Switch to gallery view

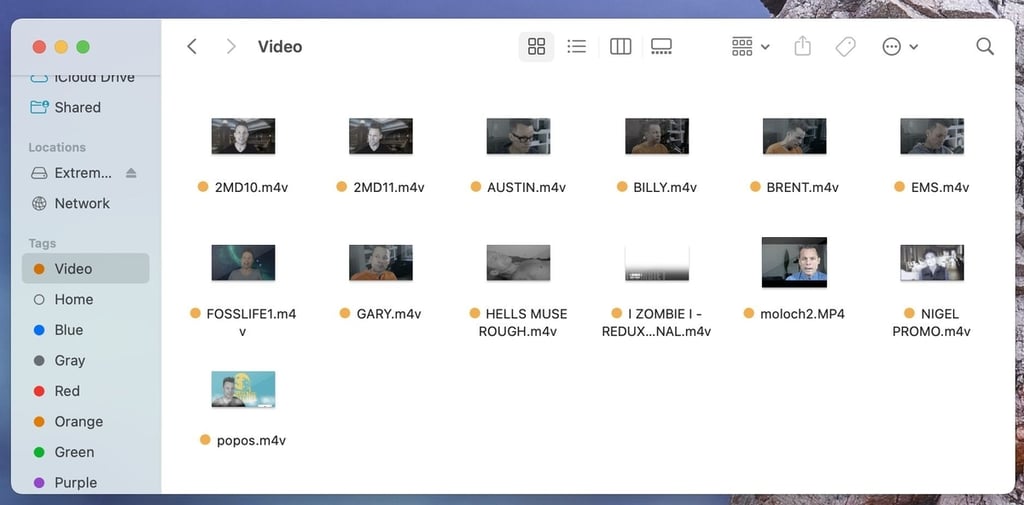pyautogui.click(x=662, y=46)
